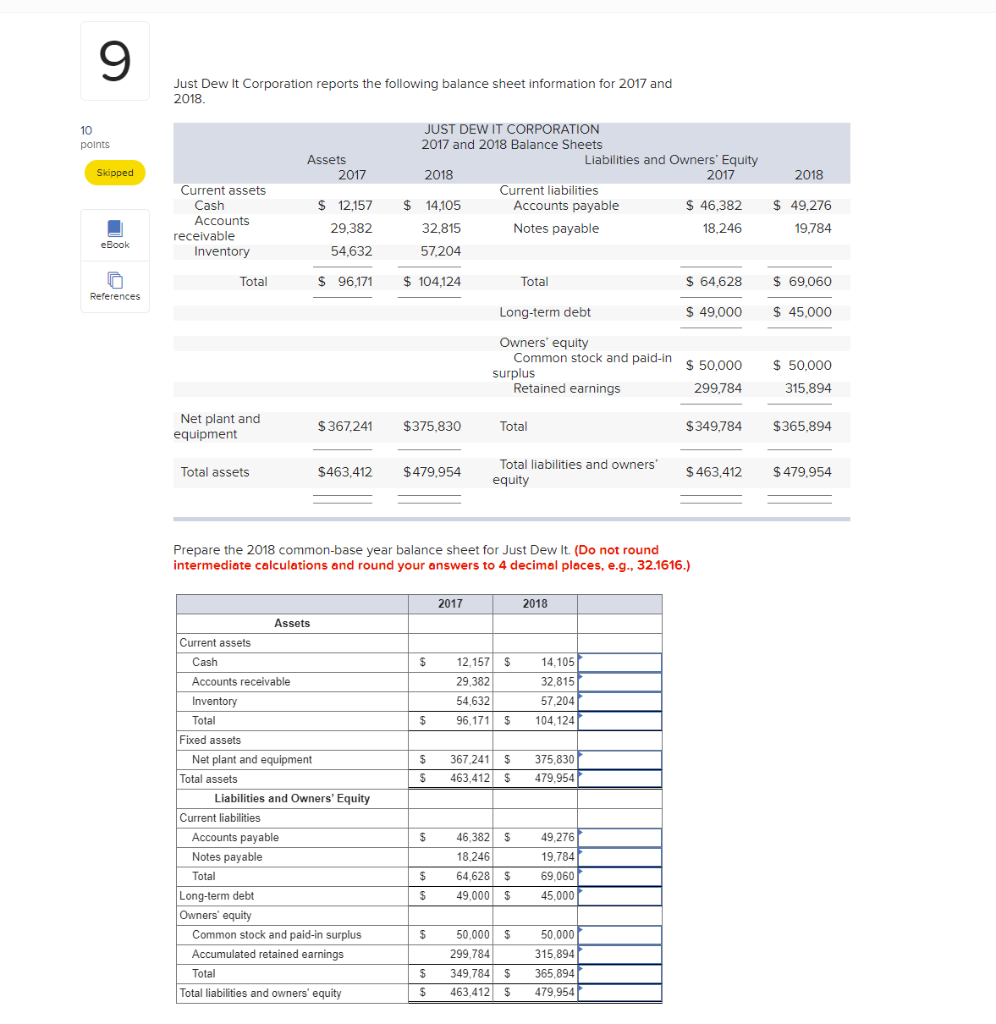Click the 2018 answer field for Cash
Image resolution: width=996 pixels, height=1024 pixels.
(620, 662)
